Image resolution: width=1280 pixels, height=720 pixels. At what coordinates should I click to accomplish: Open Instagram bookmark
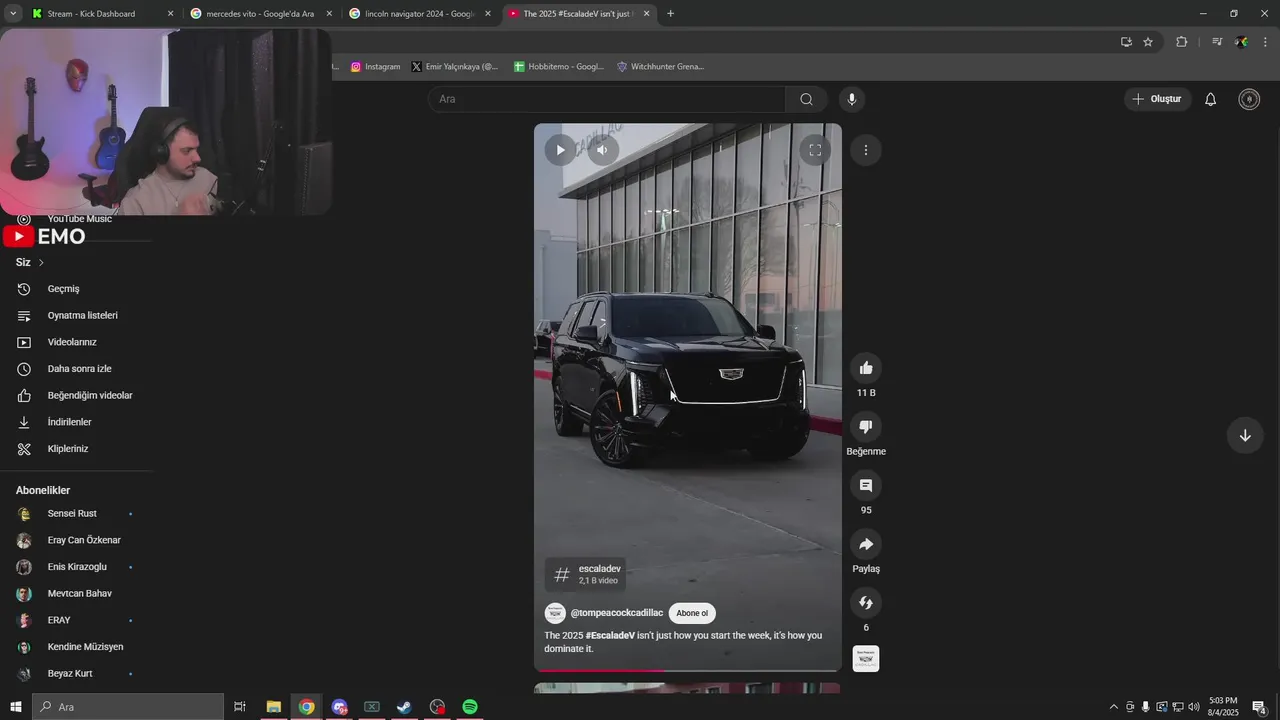pyautogui.click(x=375, y=67)
